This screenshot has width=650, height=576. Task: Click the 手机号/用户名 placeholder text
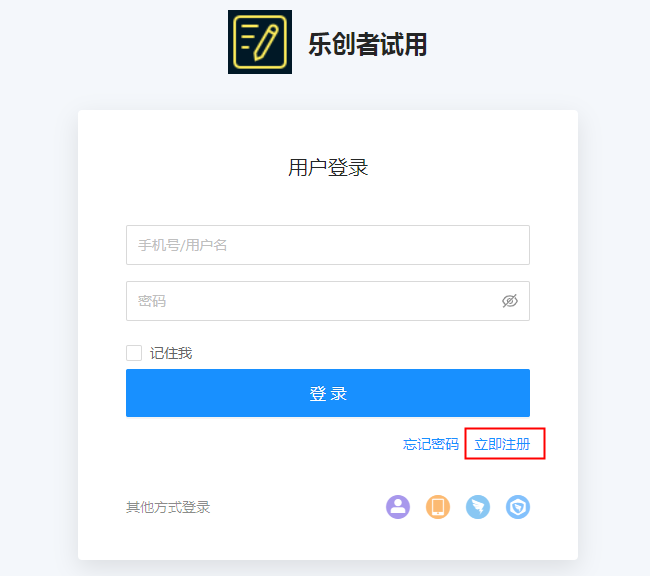click(182, 245)
